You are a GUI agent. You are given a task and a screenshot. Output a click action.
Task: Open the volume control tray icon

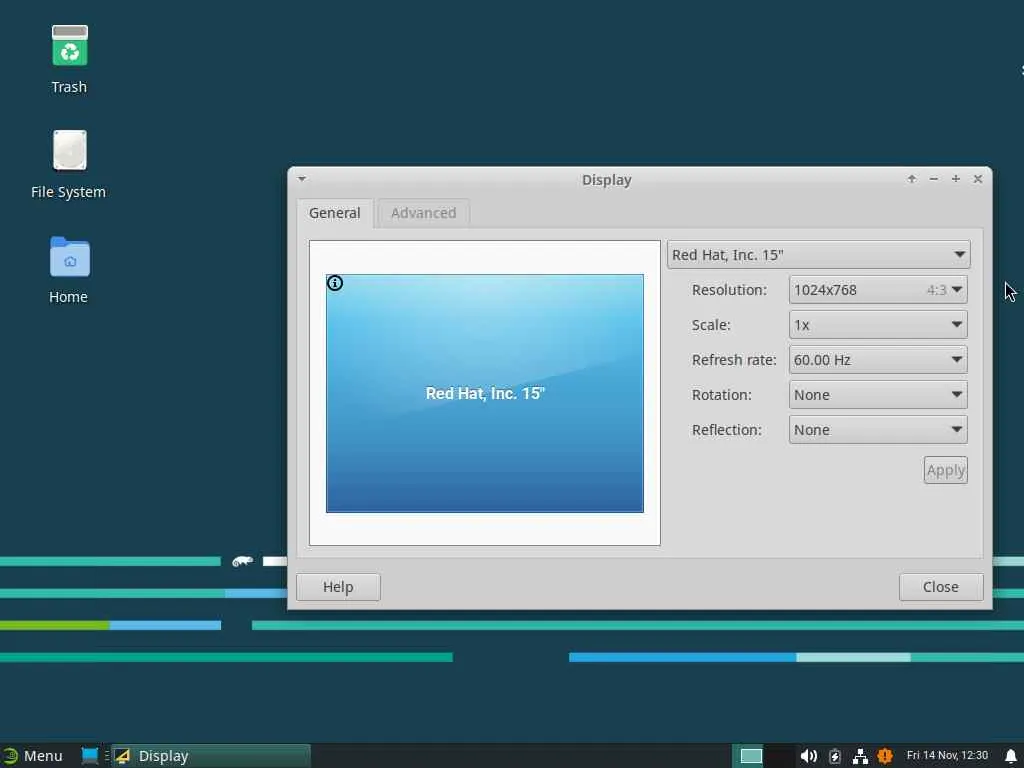[x=808, y=756]
